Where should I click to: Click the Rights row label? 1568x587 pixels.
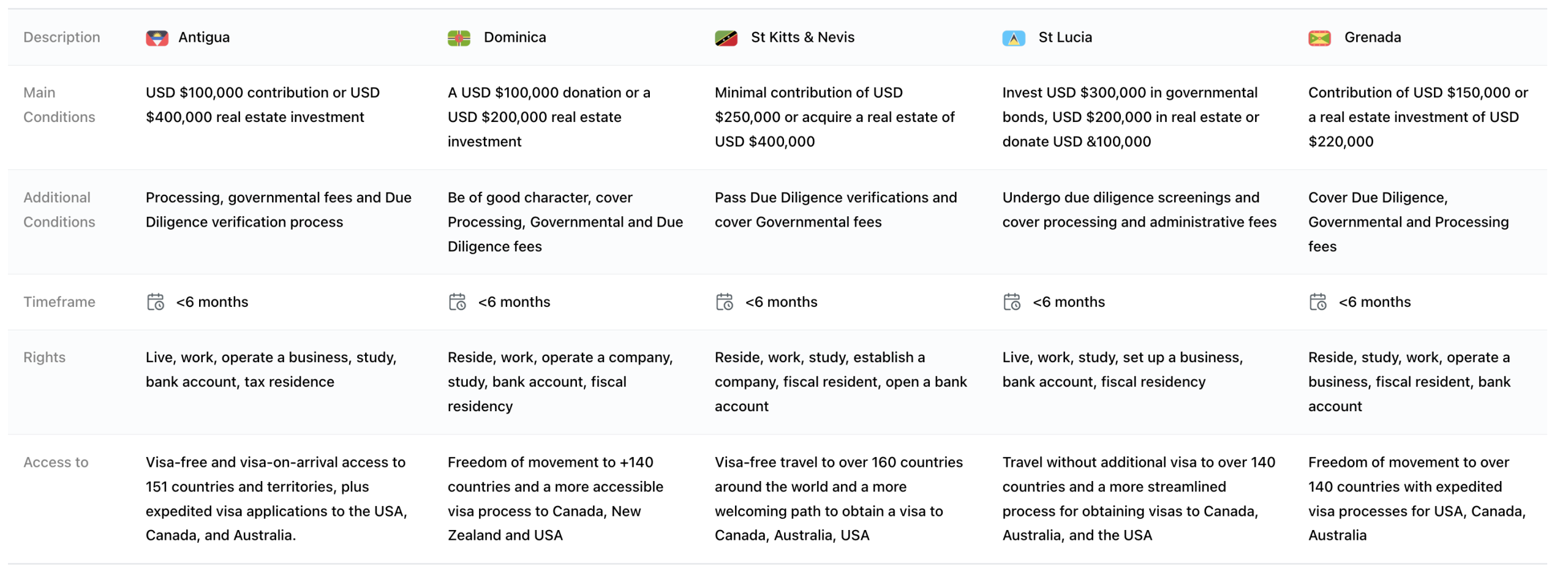[x=44, y=357]
